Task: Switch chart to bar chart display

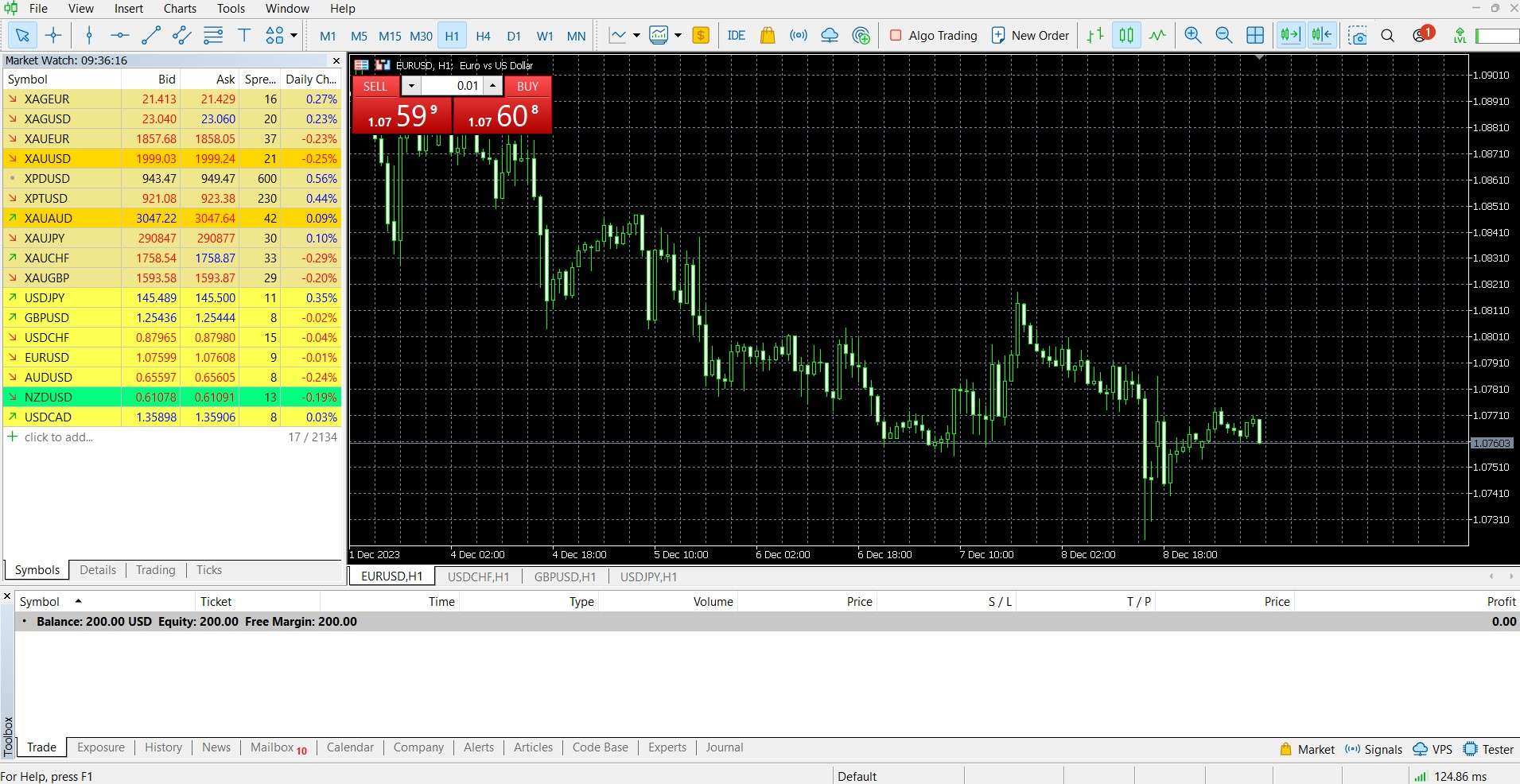Action: click(1095, 35)
